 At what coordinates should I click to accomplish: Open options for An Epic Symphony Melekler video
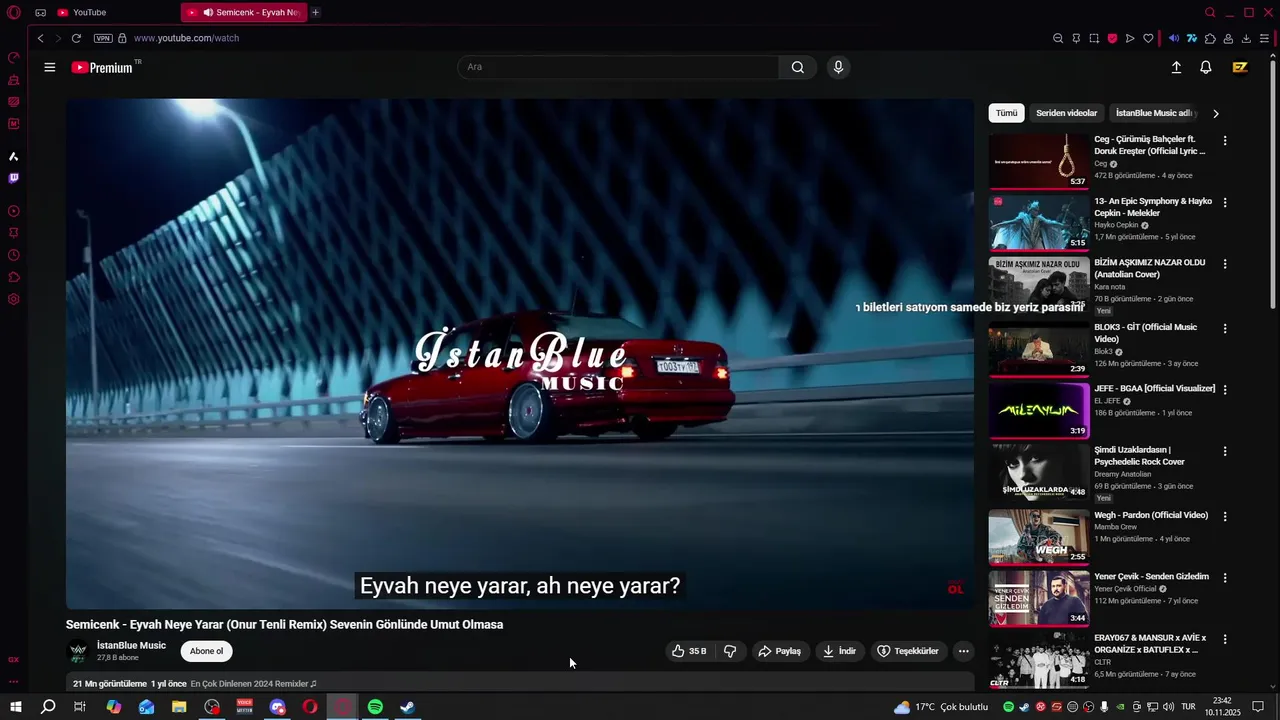(x=1225, y=203)
